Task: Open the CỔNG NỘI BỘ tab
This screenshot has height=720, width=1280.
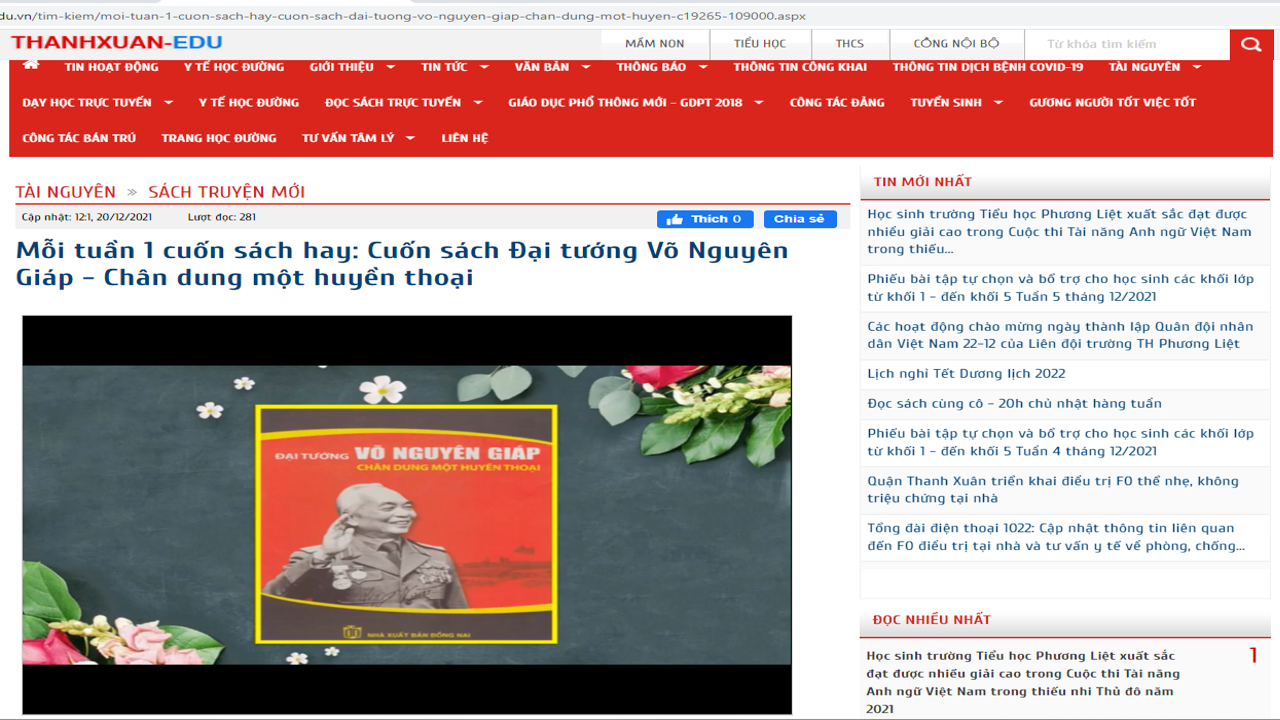Action: 956,44
